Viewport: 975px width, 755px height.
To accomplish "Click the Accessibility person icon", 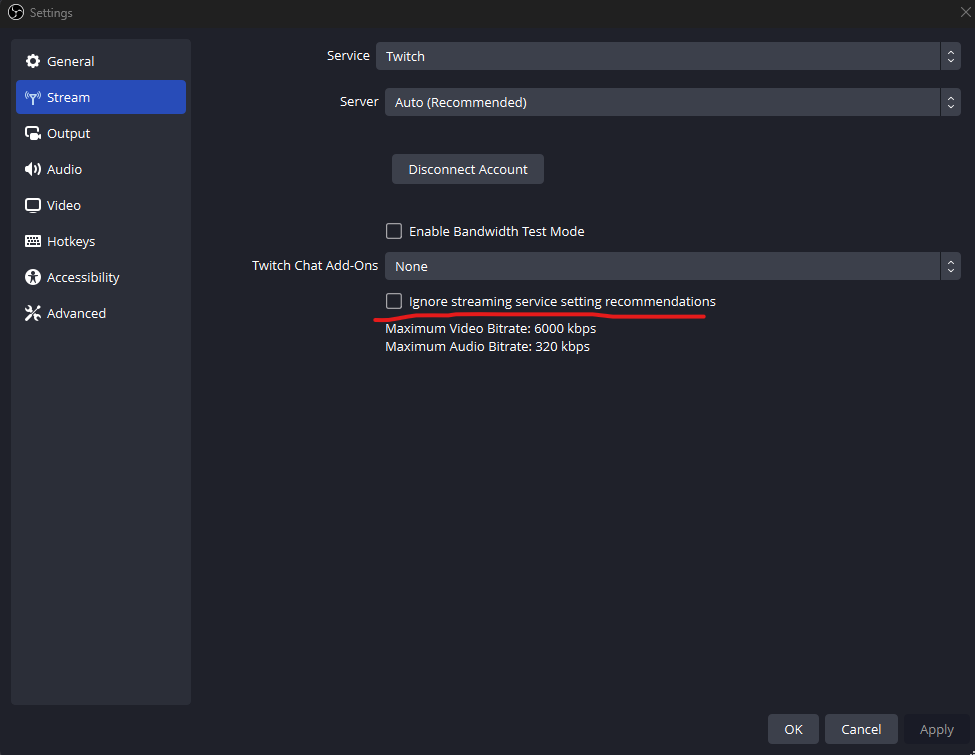I will [32, 277].
